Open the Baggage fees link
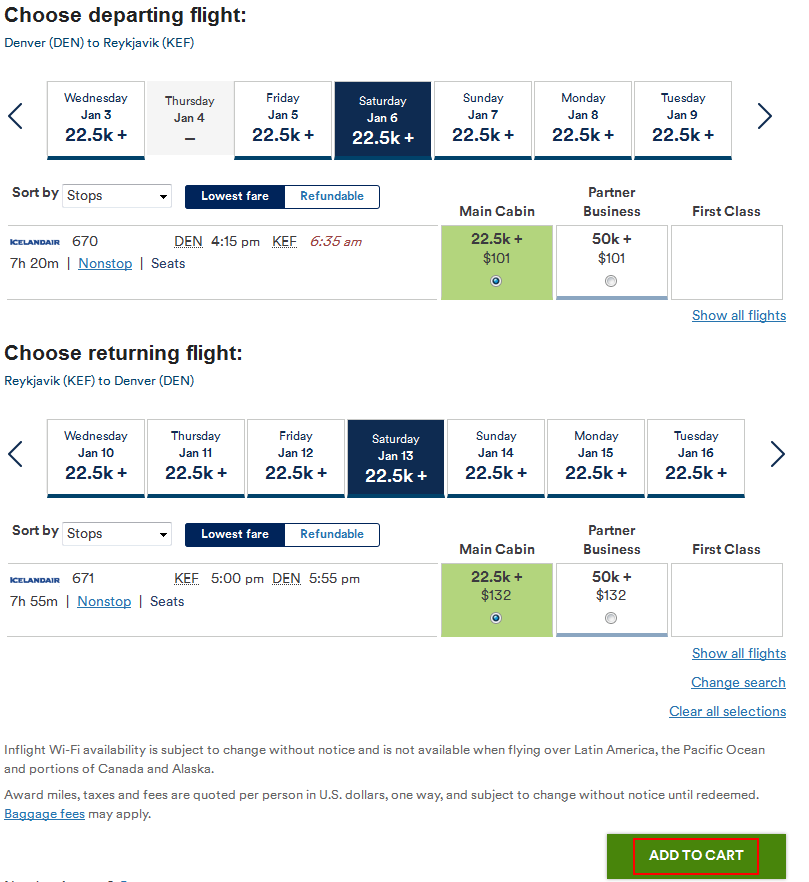 pyautogui.click(x=44, y=814)
